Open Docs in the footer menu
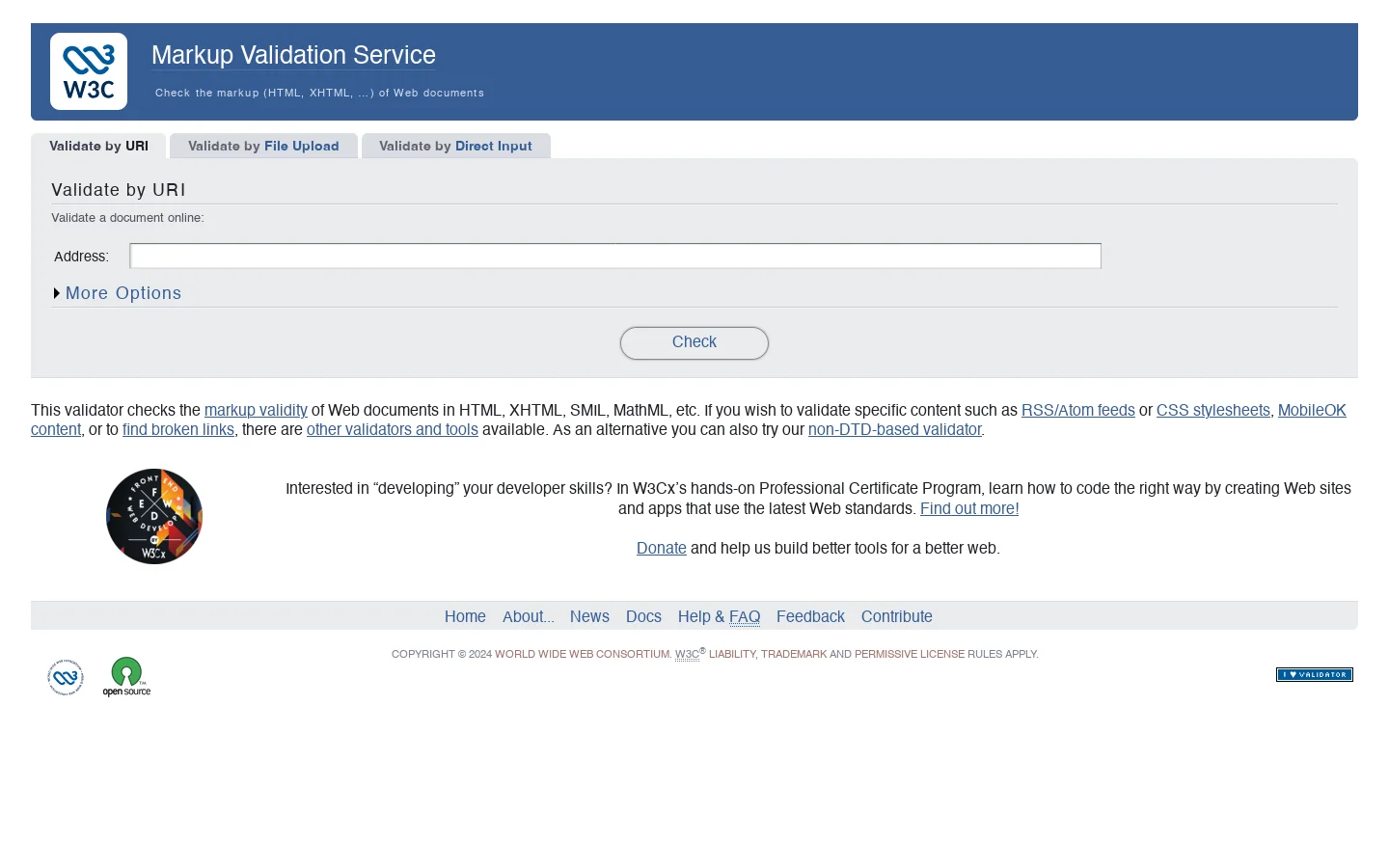Screen dimensions: 1389x868 tap(643, 616)
